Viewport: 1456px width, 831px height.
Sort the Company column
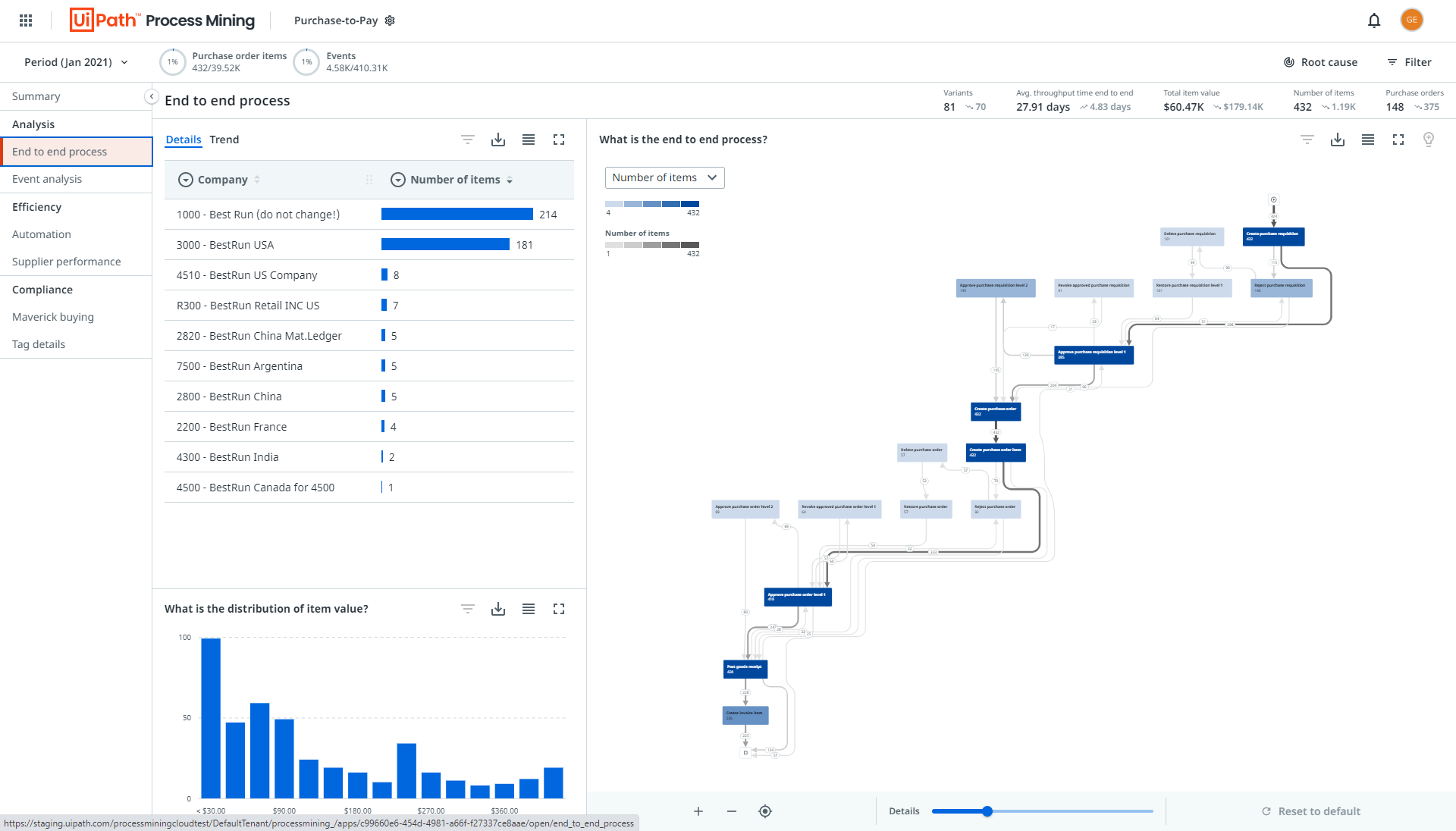[x=257, y=180]
